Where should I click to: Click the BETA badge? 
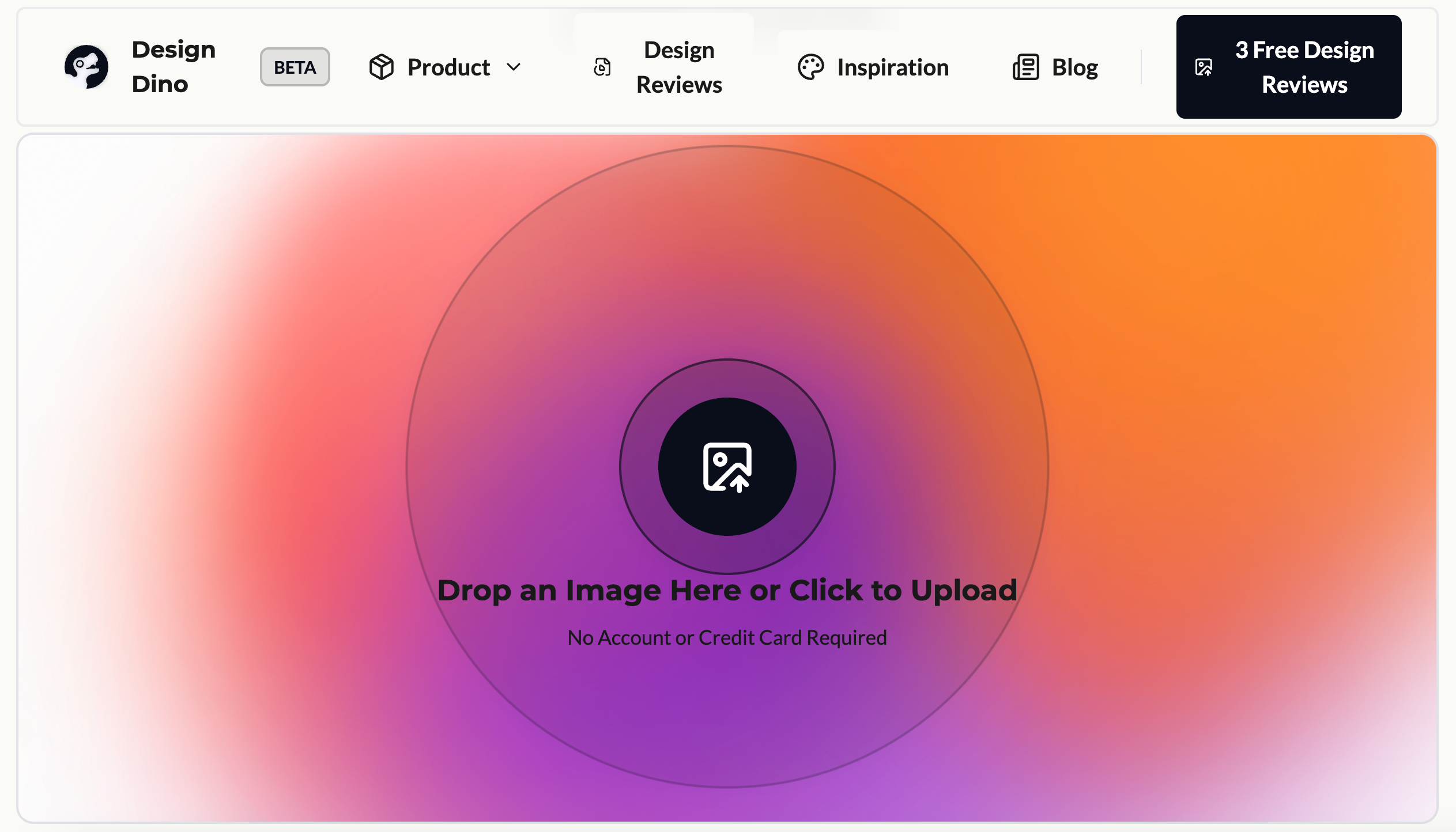click(x=295, y=67)
